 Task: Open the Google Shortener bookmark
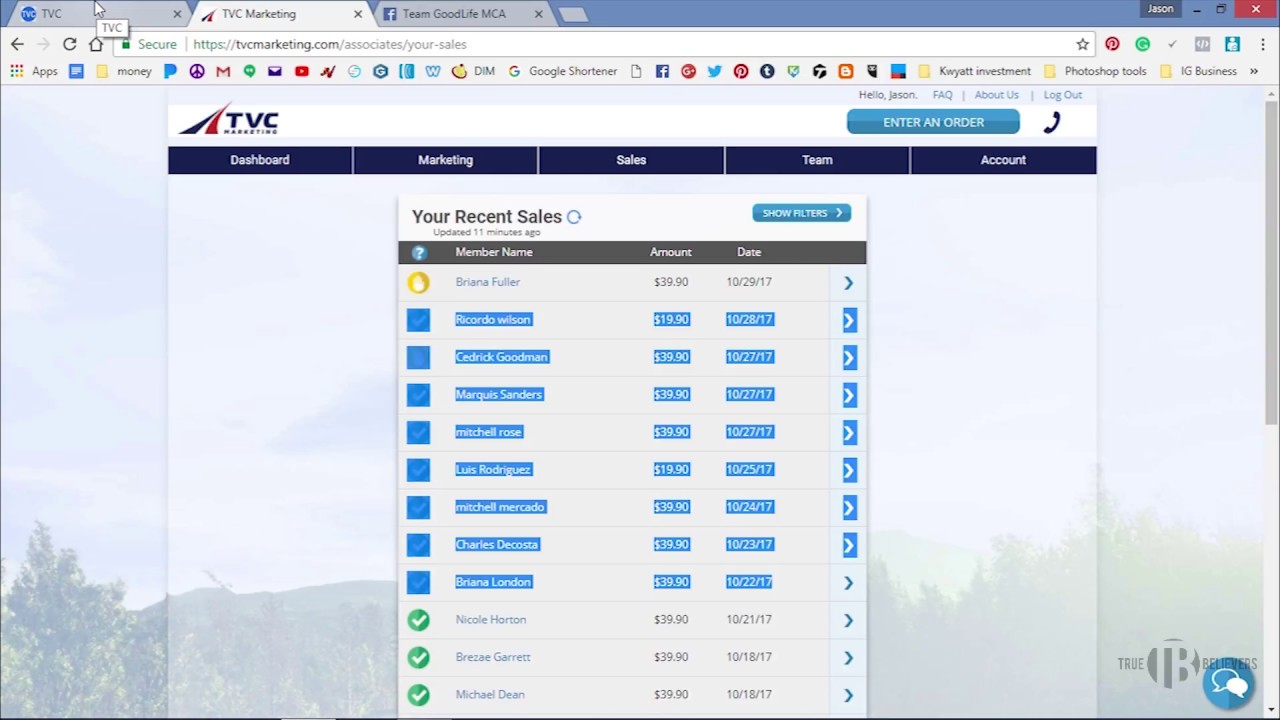point(563,71)
